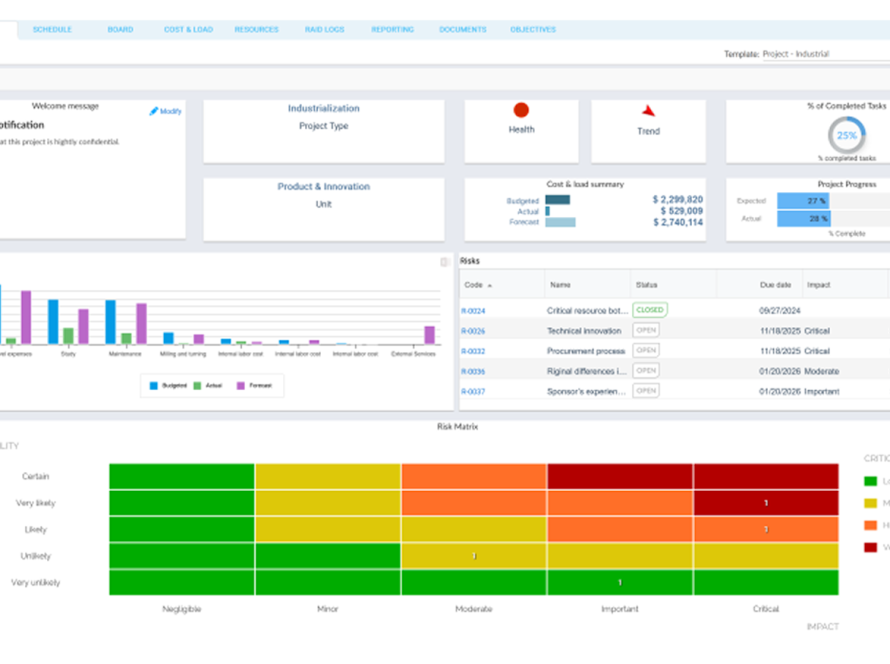Click the red Trend arrow icon
The image size is (890, 664).
648,111
